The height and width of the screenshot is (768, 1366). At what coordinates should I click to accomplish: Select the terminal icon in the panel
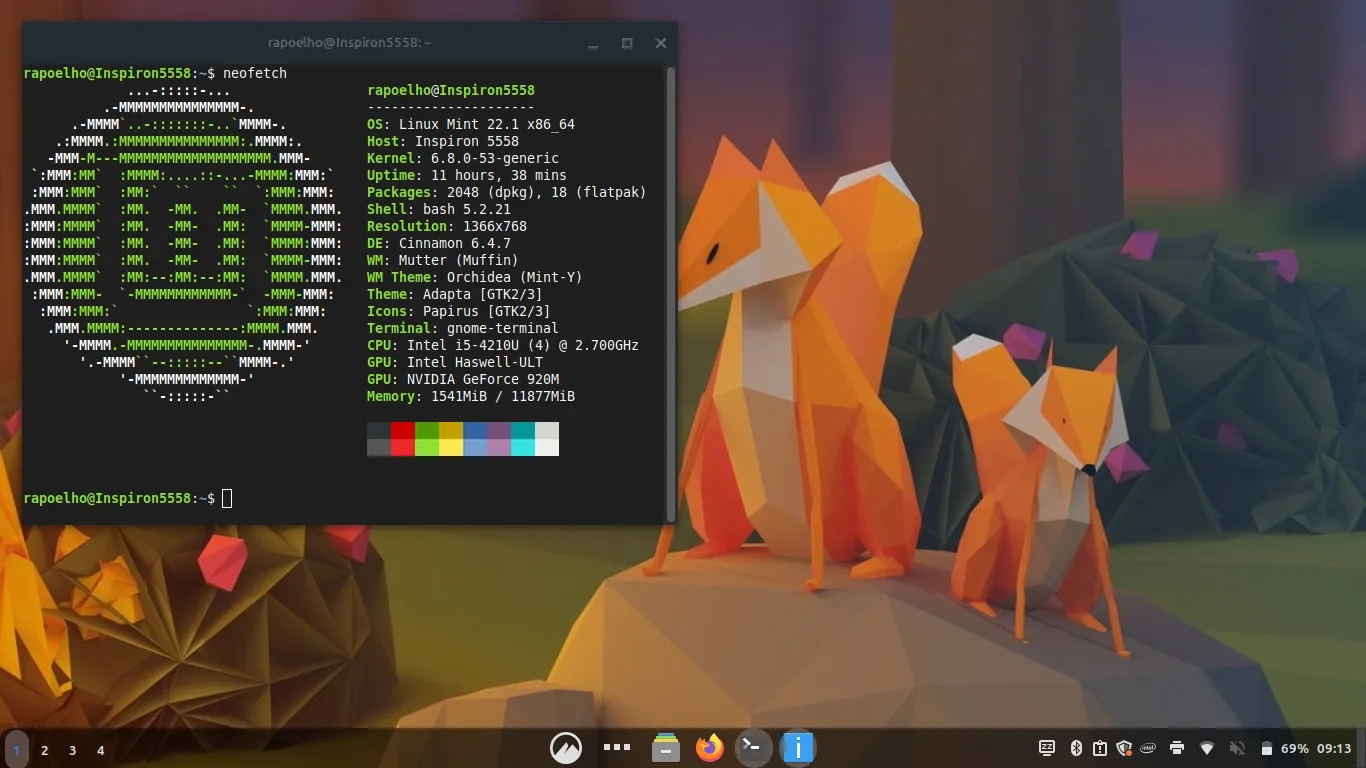[x=753, y=747]
